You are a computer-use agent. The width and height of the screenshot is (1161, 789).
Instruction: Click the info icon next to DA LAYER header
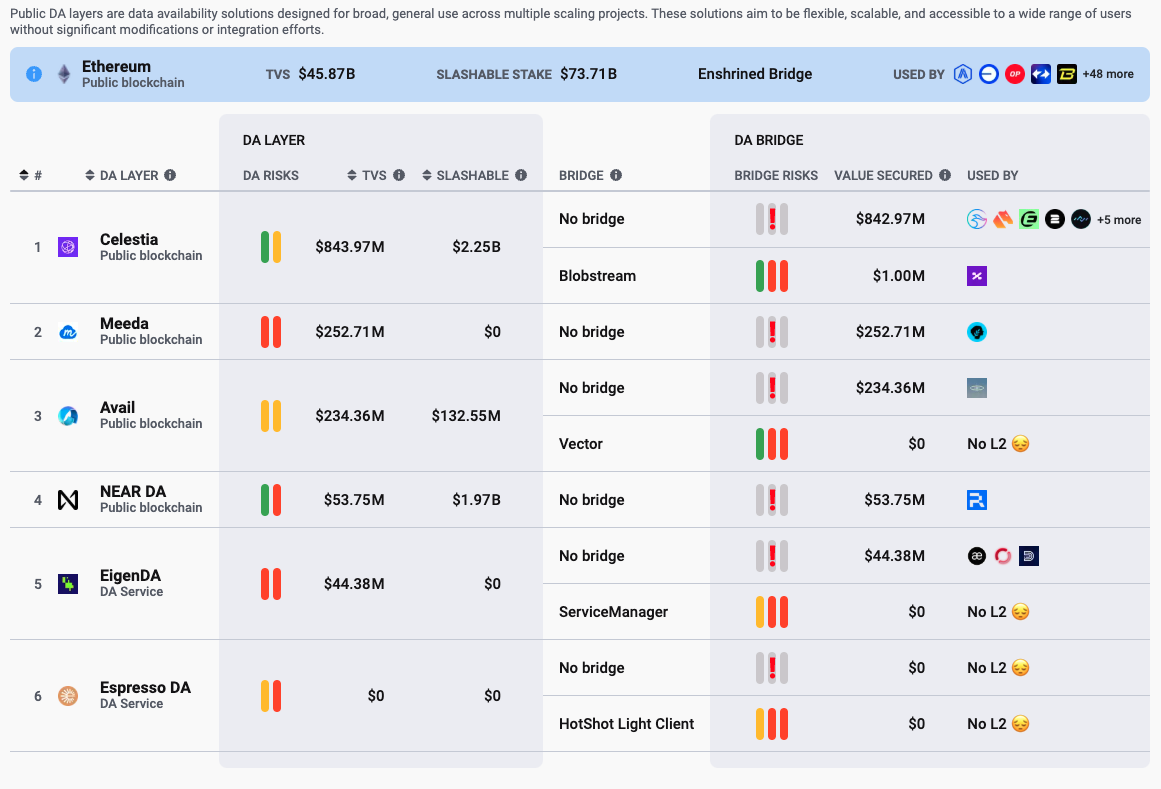(x=170, y=175)
